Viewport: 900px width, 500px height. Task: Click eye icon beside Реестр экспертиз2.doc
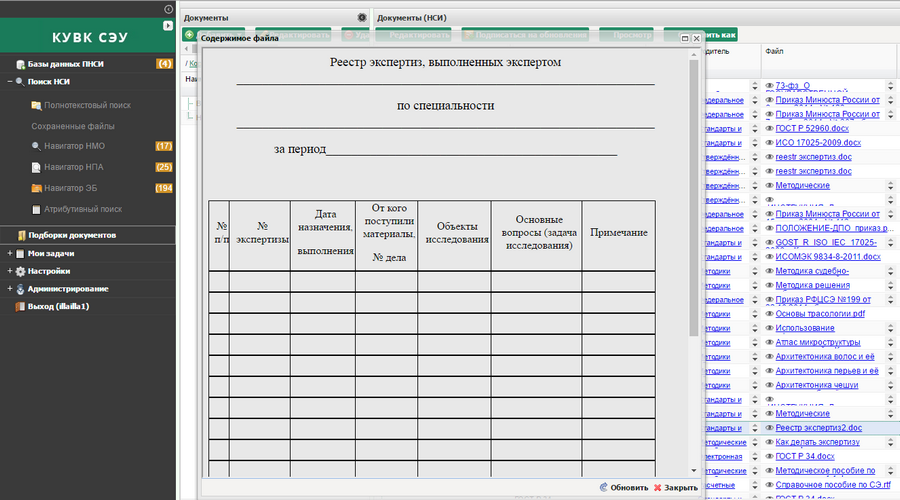click(x=769, y=428)
